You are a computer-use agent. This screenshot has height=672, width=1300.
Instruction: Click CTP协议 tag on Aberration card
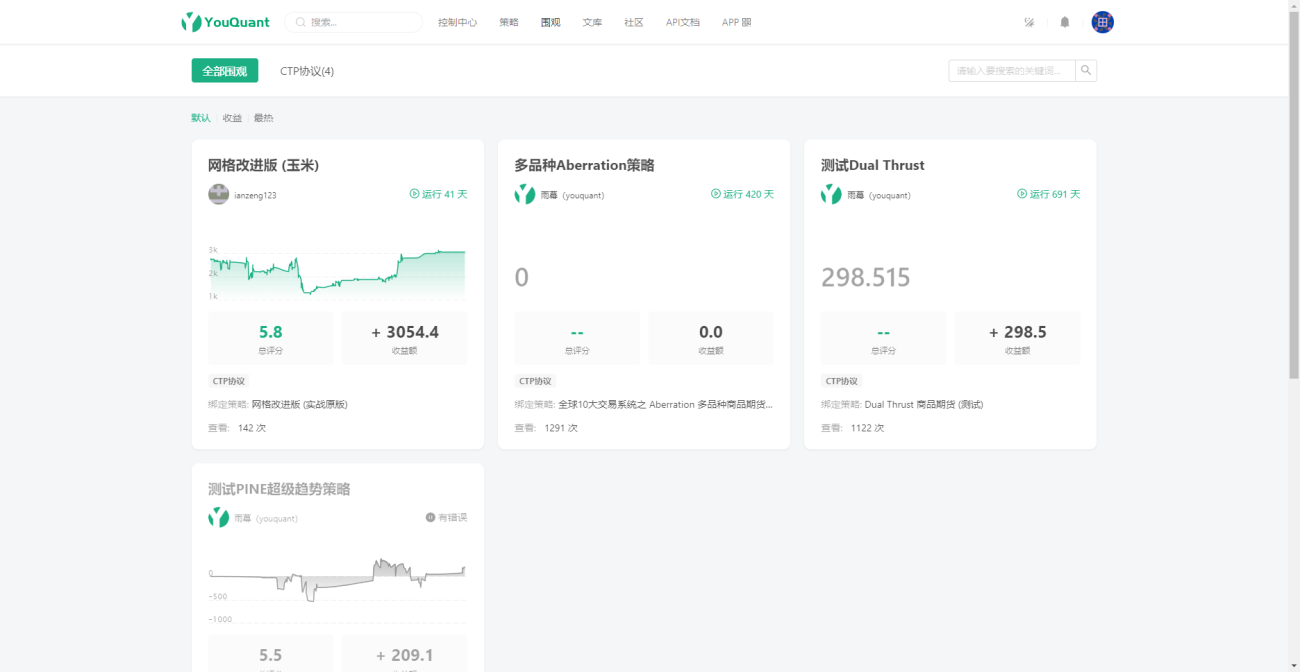coord(535,381)
